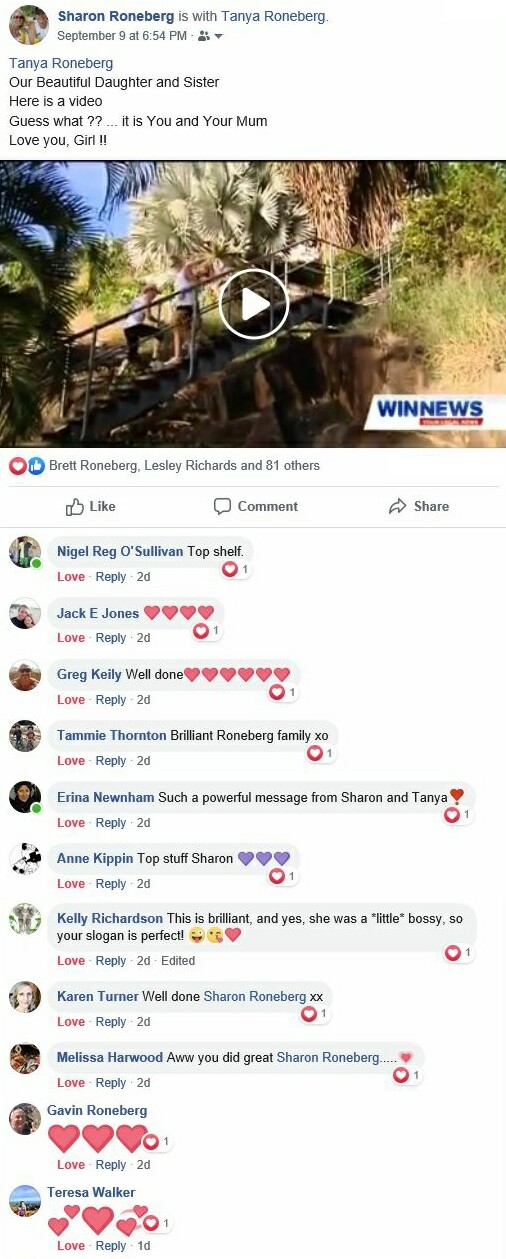506x1259 pixels.
Task: Toggle Love on Gavin Roneberg's comment
Action: tap(71, 1165)
